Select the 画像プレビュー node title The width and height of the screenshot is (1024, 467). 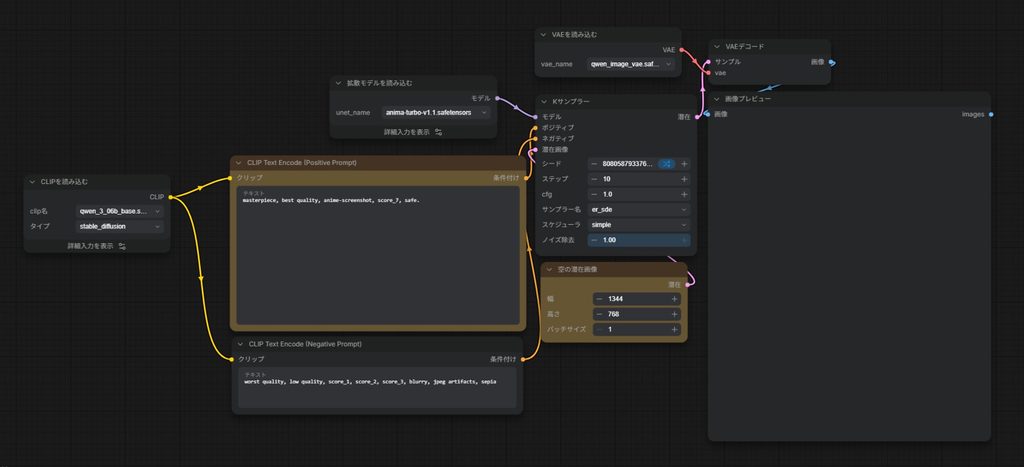click(748, 99)
